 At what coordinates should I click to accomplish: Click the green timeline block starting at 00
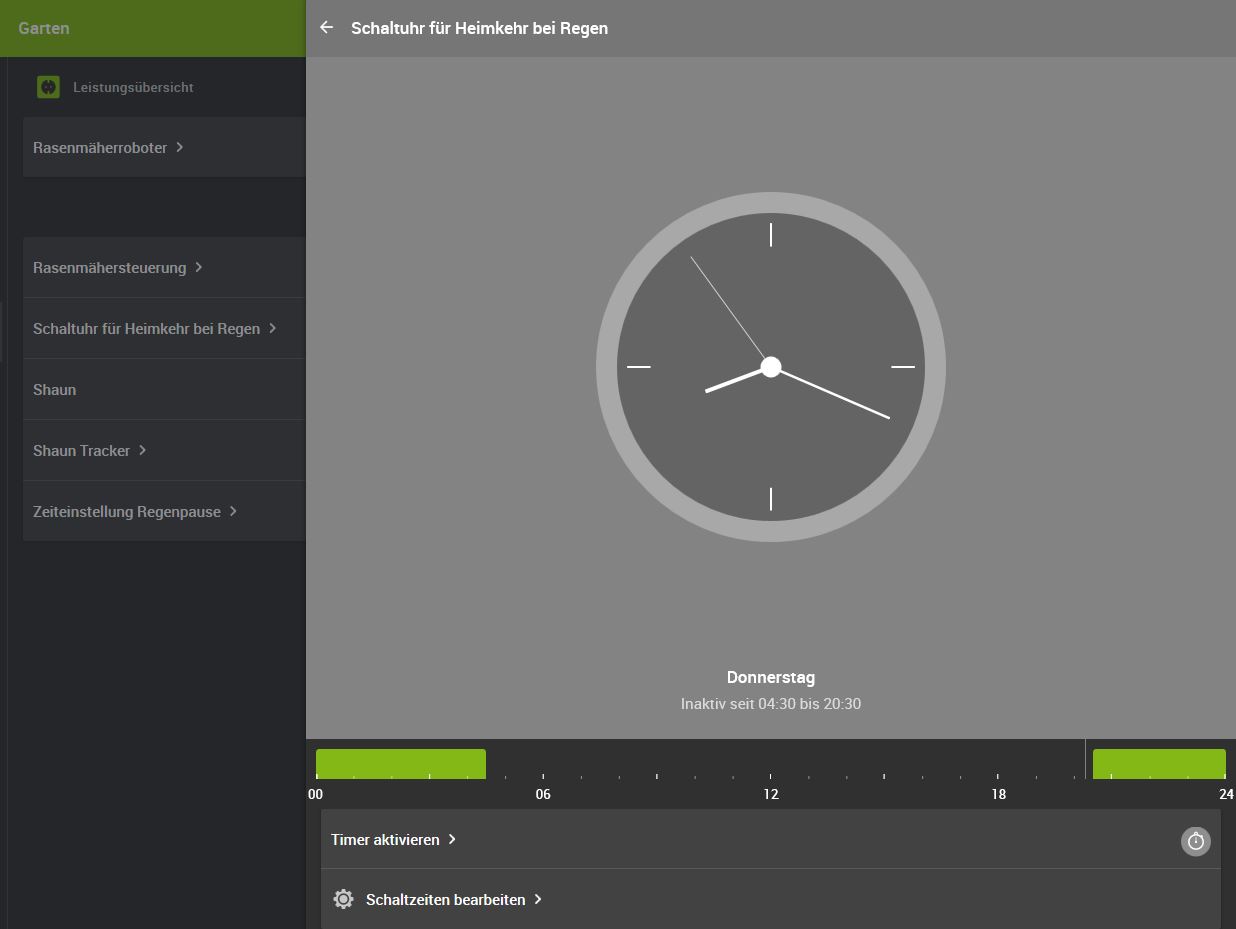(x=400, y=764)
